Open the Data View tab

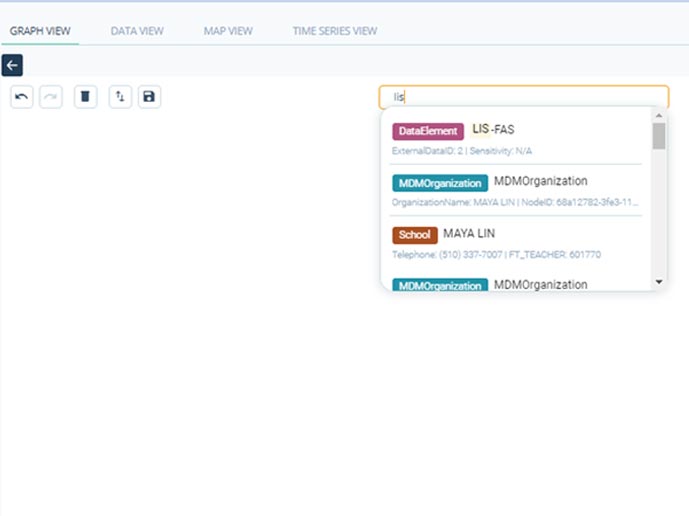click(x=137, y=31)
